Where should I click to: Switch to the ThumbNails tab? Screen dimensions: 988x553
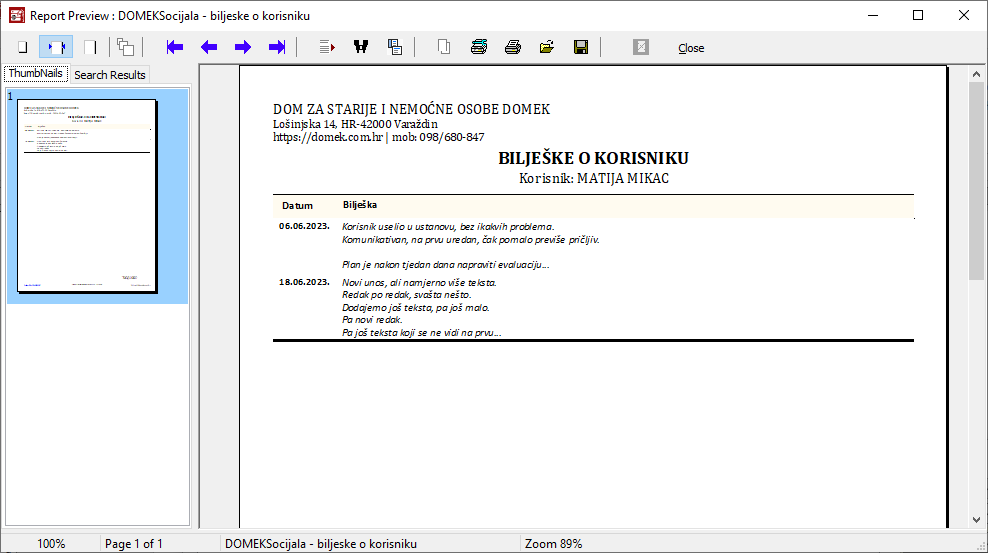35,74
